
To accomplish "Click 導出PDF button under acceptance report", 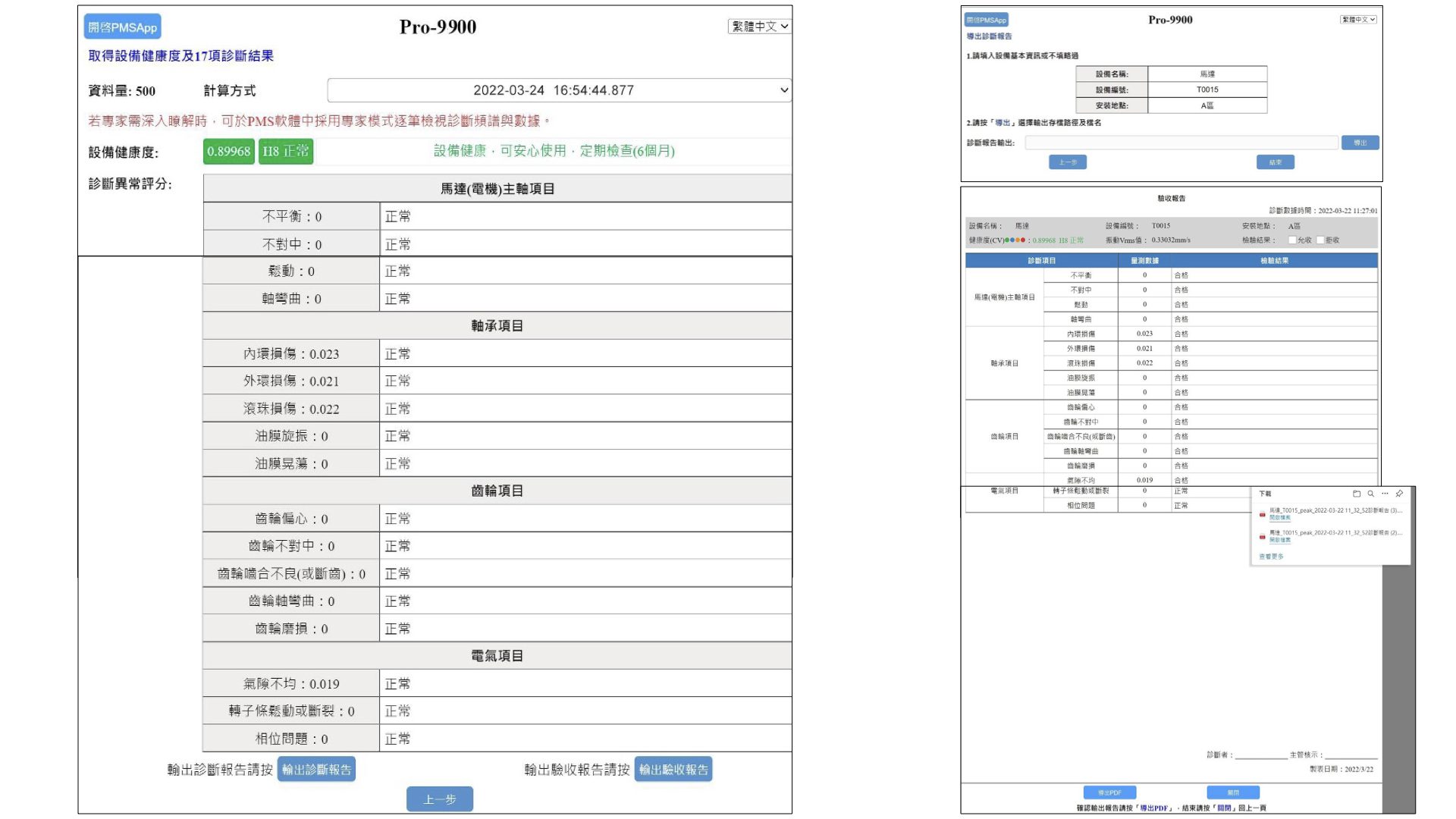I will click(1109, 792).
